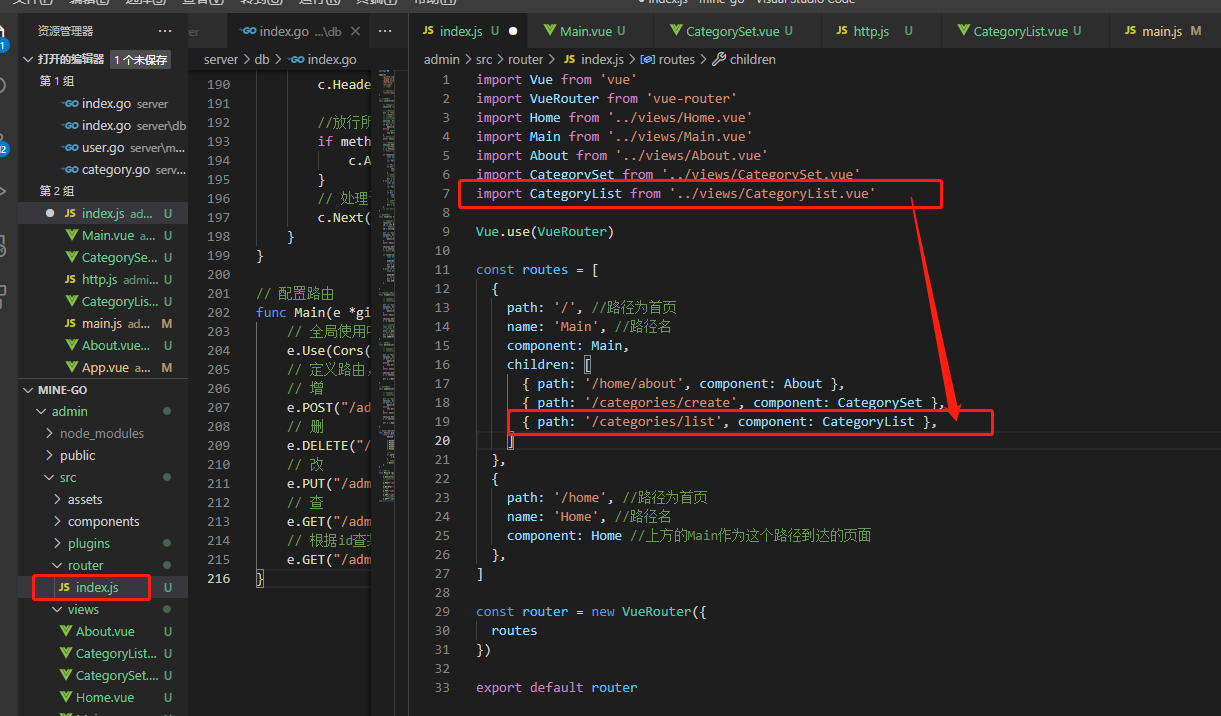Close the index.go ...\db editor tab

(x=357, y=32)
